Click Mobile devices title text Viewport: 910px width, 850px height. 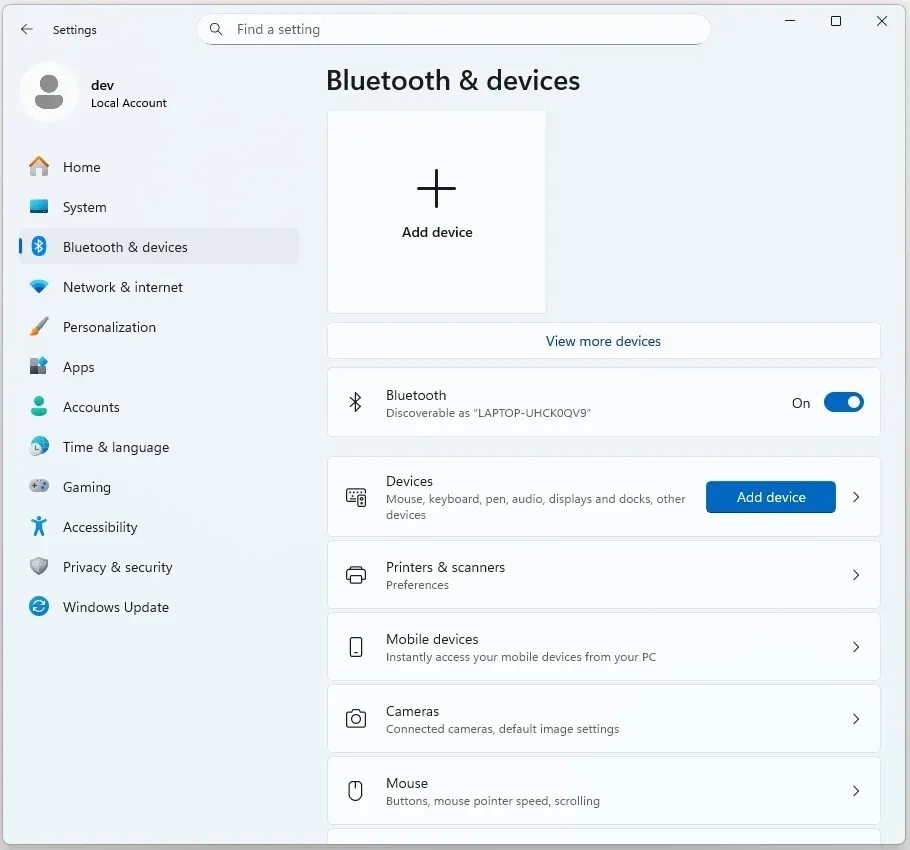coord(432,639)
